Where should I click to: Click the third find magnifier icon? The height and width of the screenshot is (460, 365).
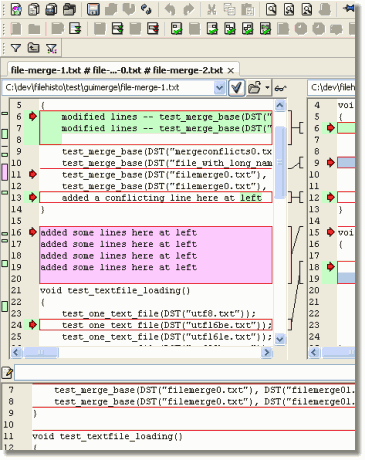pos(307,9)
